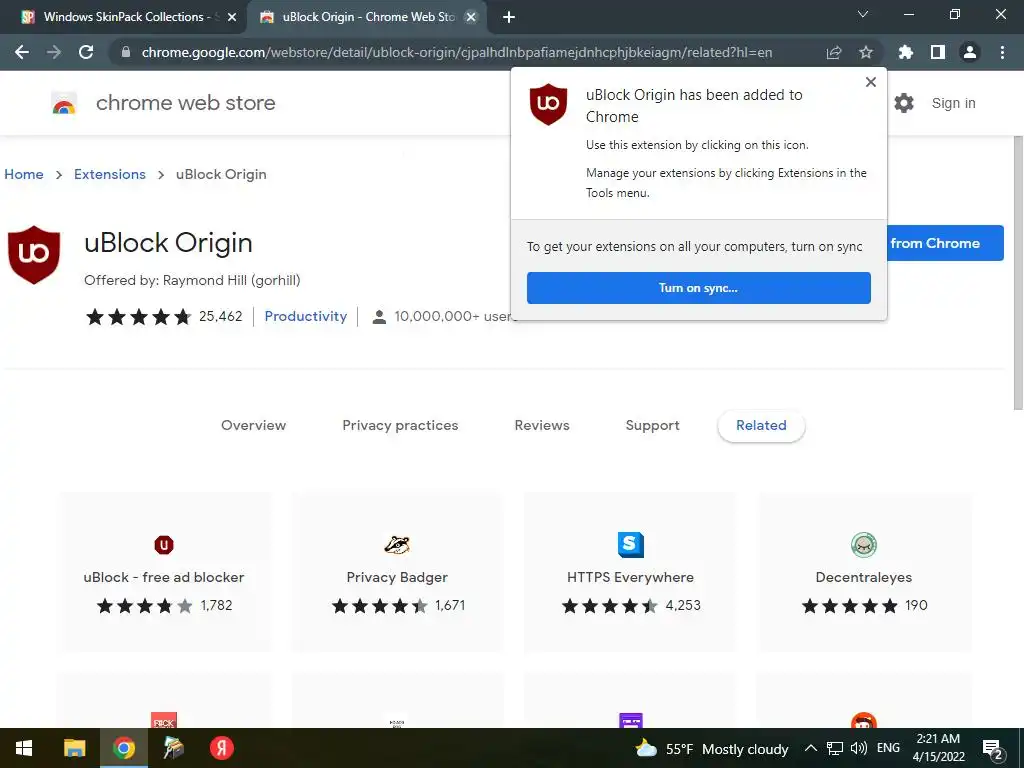Click the address bar URL
Screen dimensions: 1024x768
point(456,52)
